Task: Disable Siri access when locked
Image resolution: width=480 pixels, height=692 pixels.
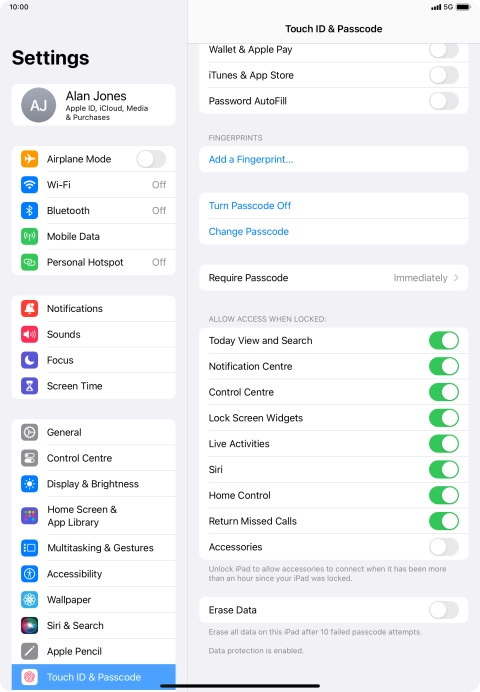Action: pyautogui.click(x=444, y=470)
